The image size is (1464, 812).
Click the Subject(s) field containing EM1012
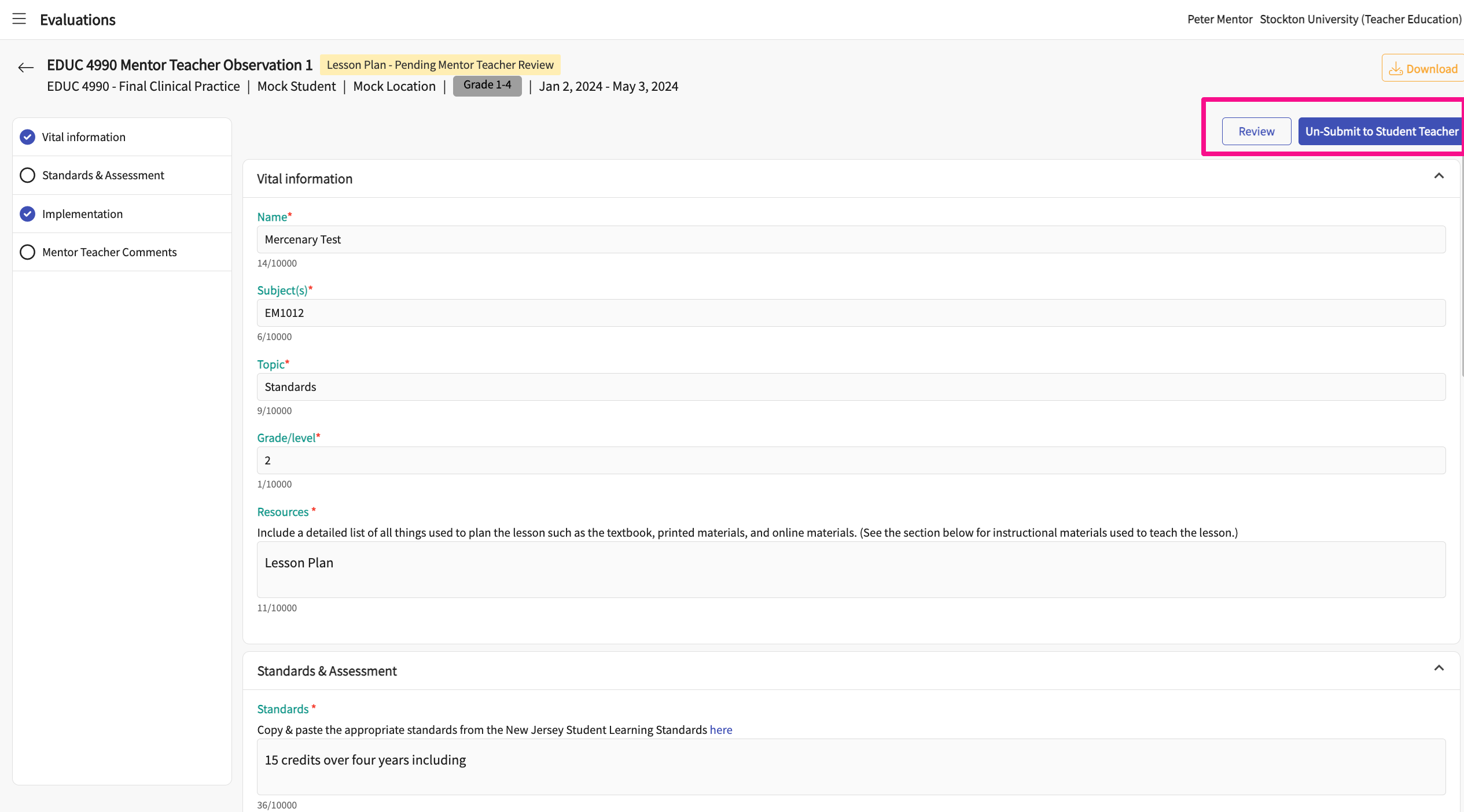[x=851, y=313]
